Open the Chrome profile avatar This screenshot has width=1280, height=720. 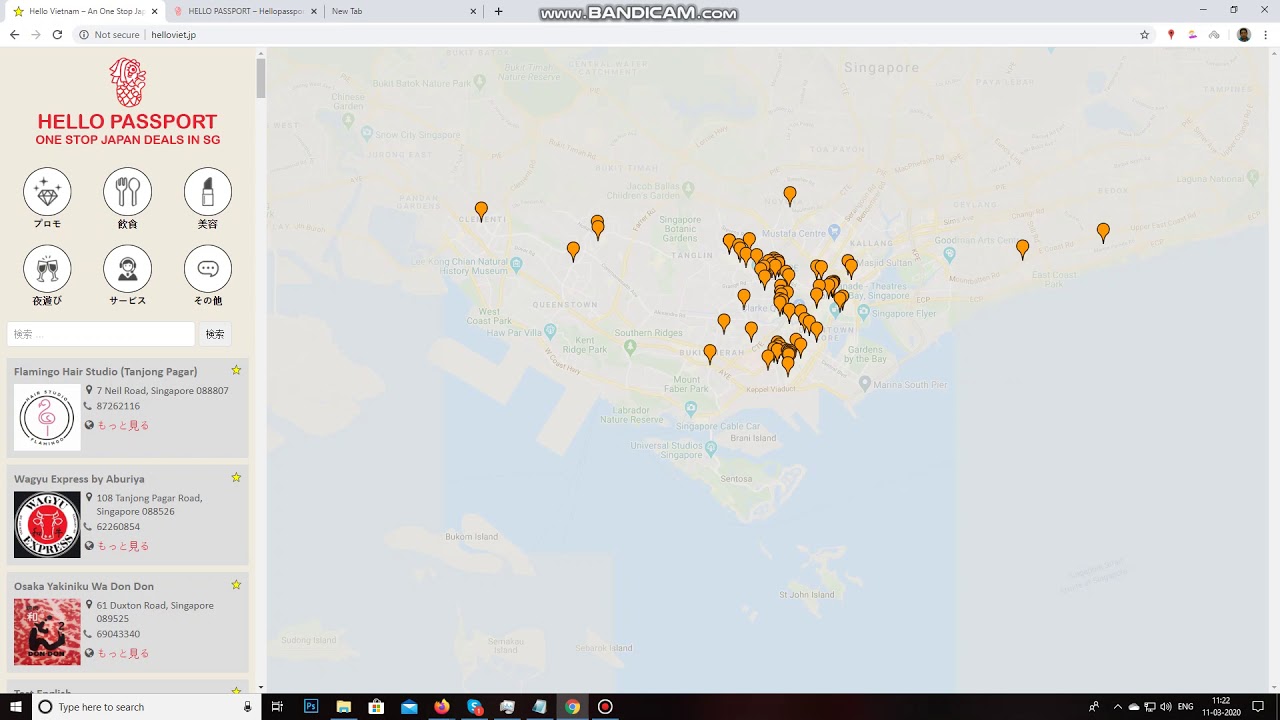[1243, 35]
